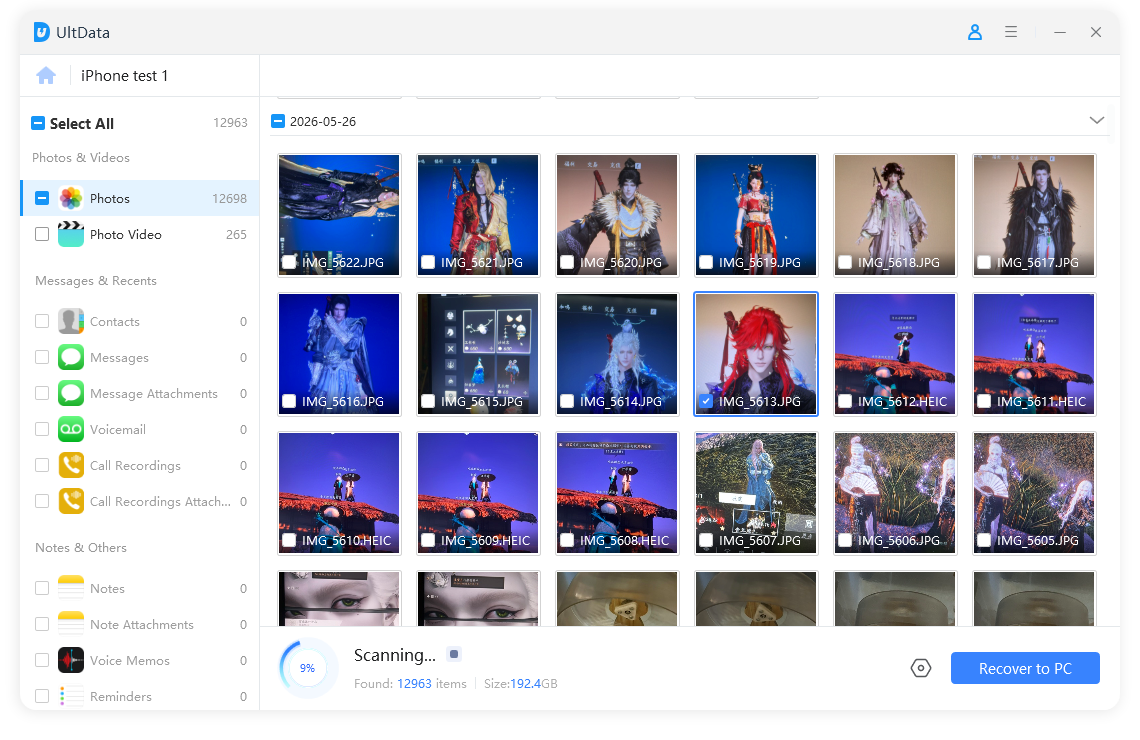The width and height of the screenshot is (1140, 740).
Task: Click the Message Attachments icon
Action: pos(71,393)
